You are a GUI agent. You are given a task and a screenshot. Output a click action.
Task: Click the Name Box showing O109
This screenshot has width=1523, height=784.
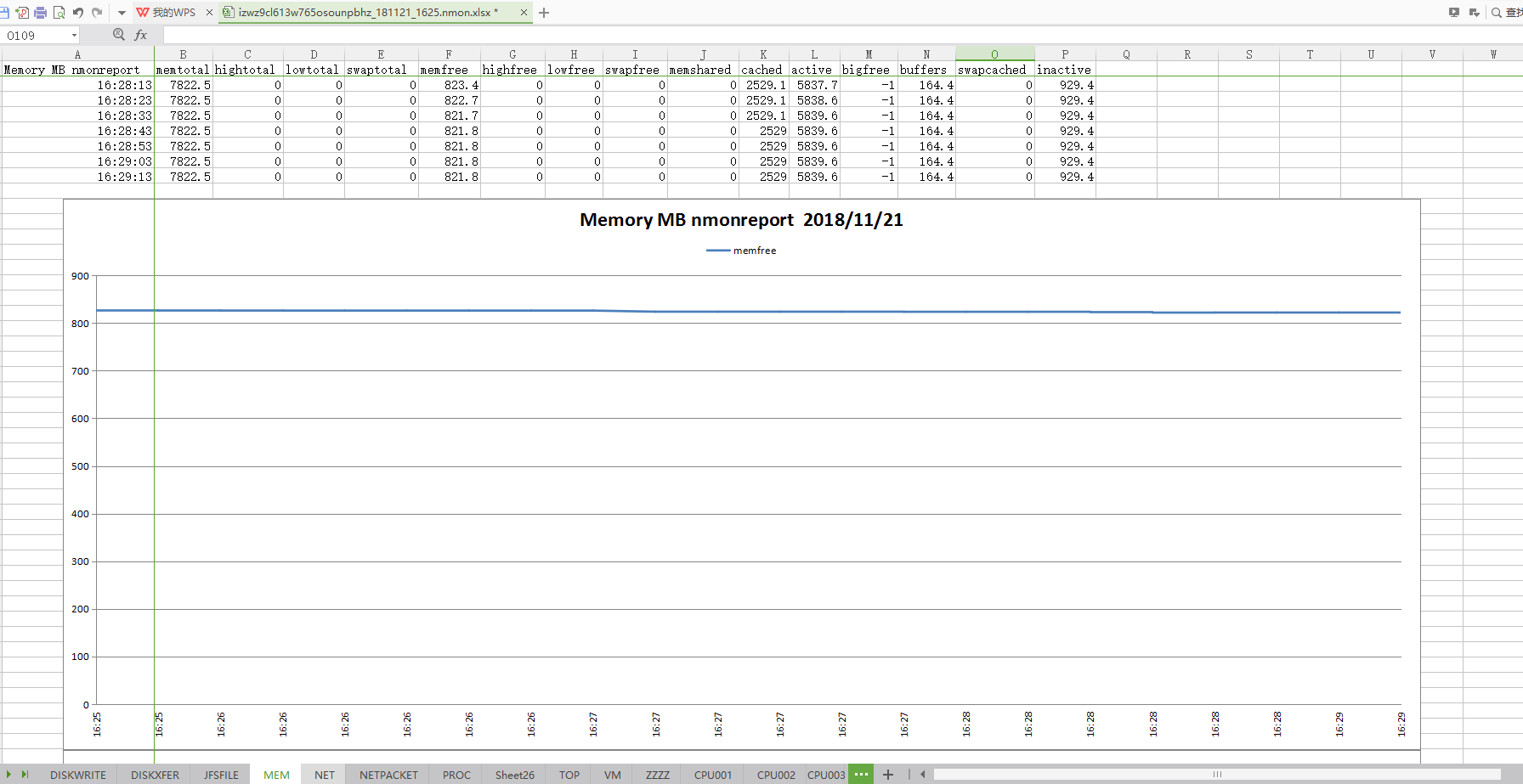pos(34,35)
